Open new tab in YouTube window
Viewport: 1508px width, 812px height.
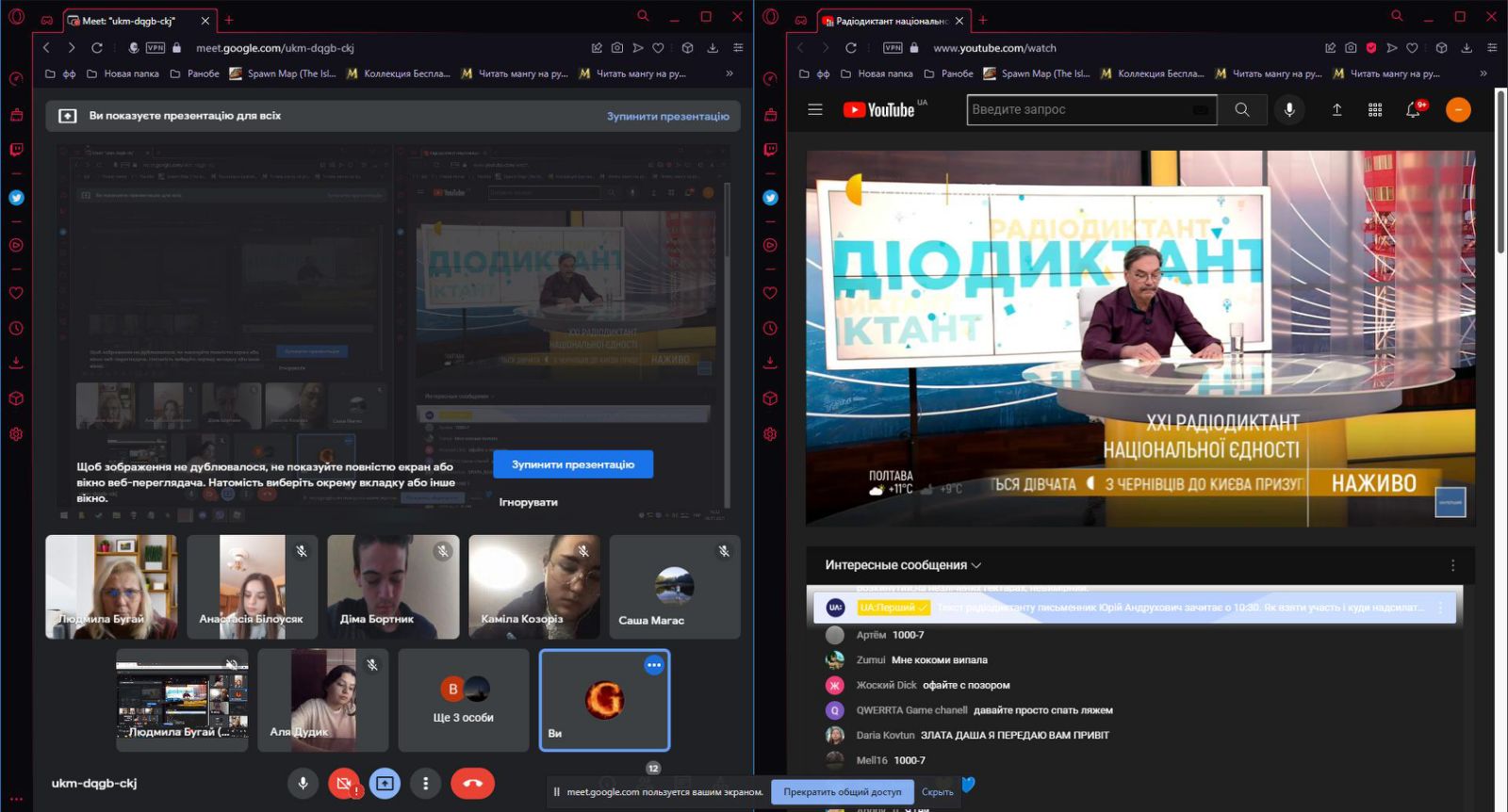pyautogui.click(x=982, y=20)
